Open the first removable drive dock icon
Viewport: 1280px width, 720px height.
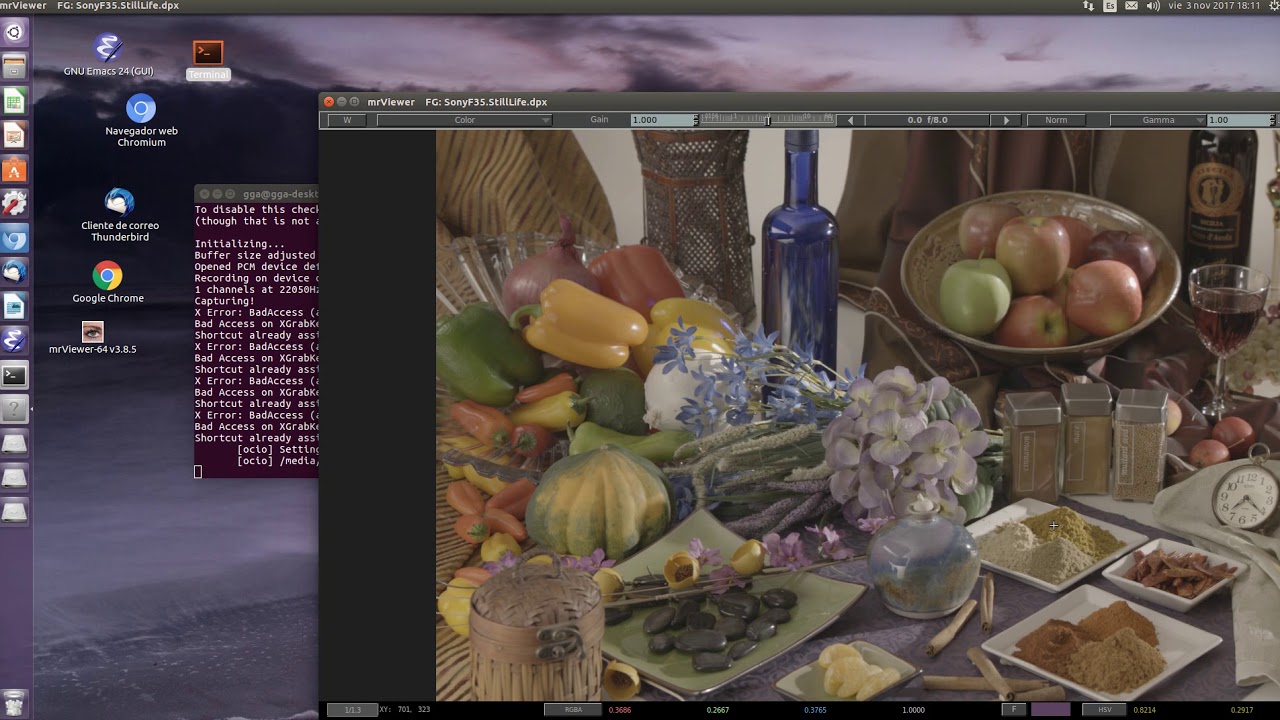pyautogui.click(x=14, y=443)
